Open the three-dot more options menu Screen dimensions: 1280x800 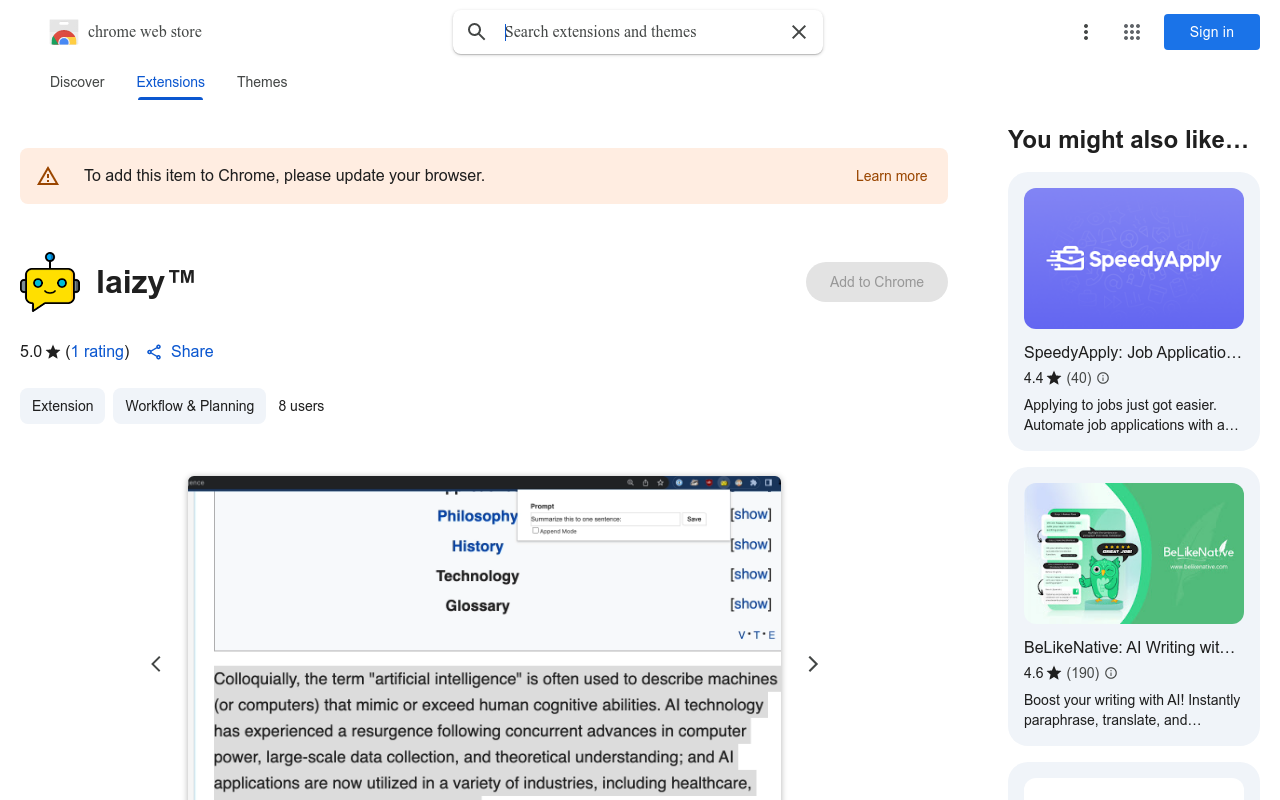click(1086, 32)
